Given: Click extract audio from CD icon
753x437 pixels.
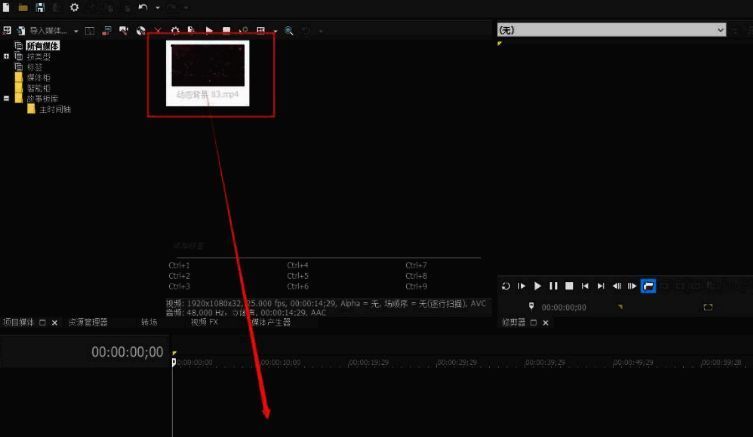Looking at the screenshot, I should click(x=107, y=31).
